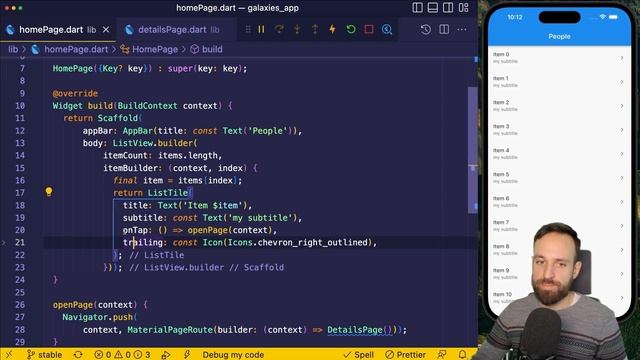The height and width of the screenshot is (360, 640).
Task: Toggle the secondary sidebar layout icon
Action: [x=448, y=8]
